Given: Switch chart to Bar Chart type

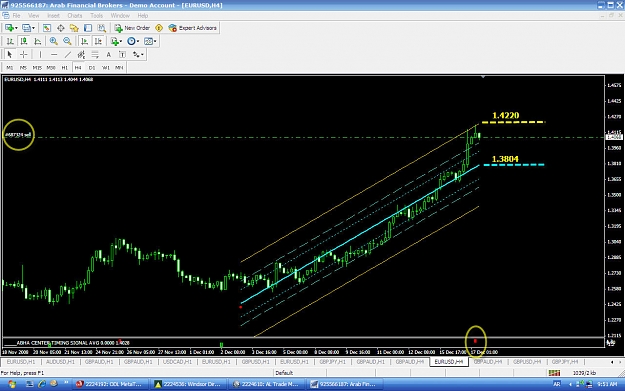Looking at the screenshot, I should tap(10, 41).
